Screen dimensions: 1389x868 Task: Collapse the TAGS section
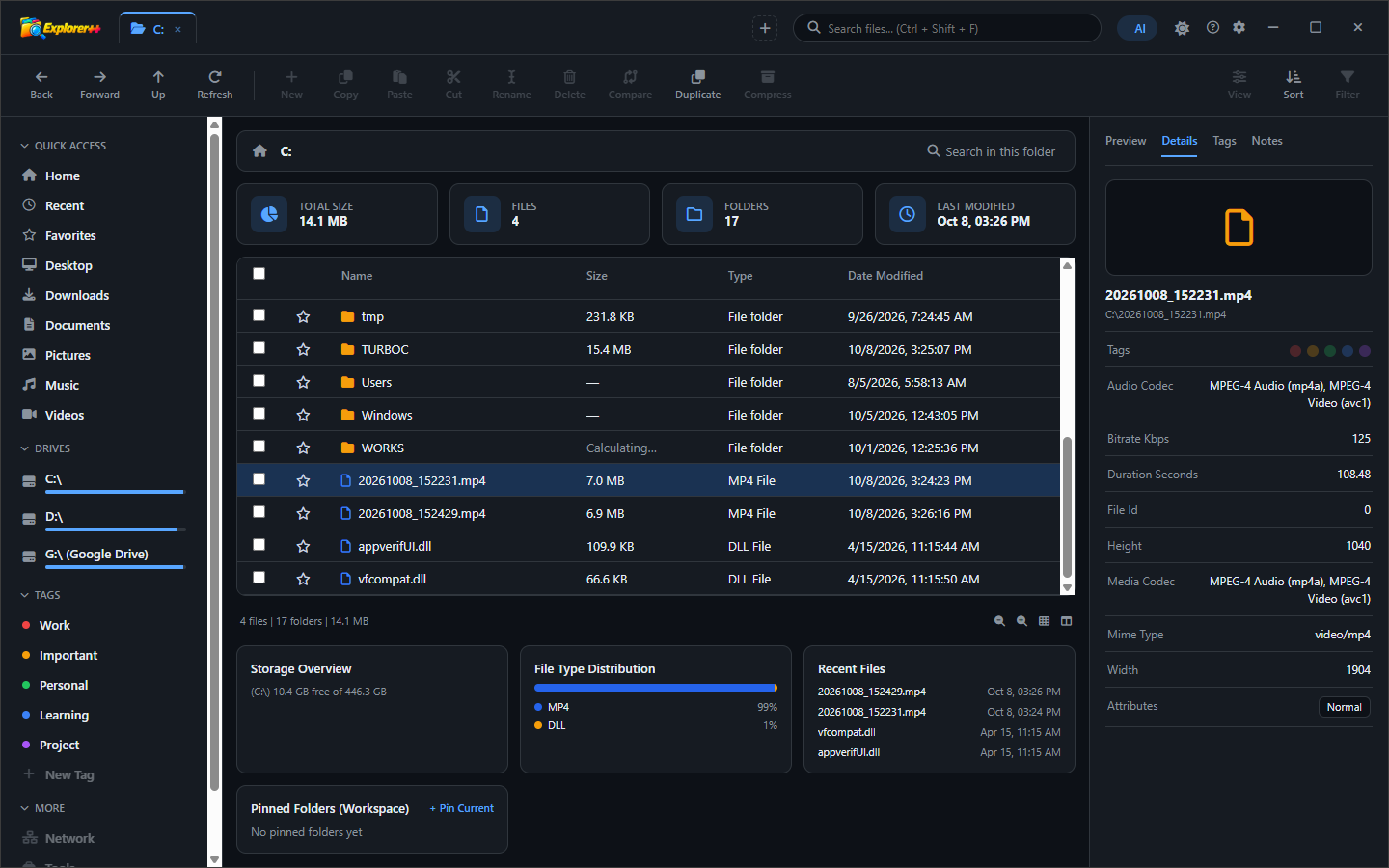pyautogui.click(x=40, y=595)
